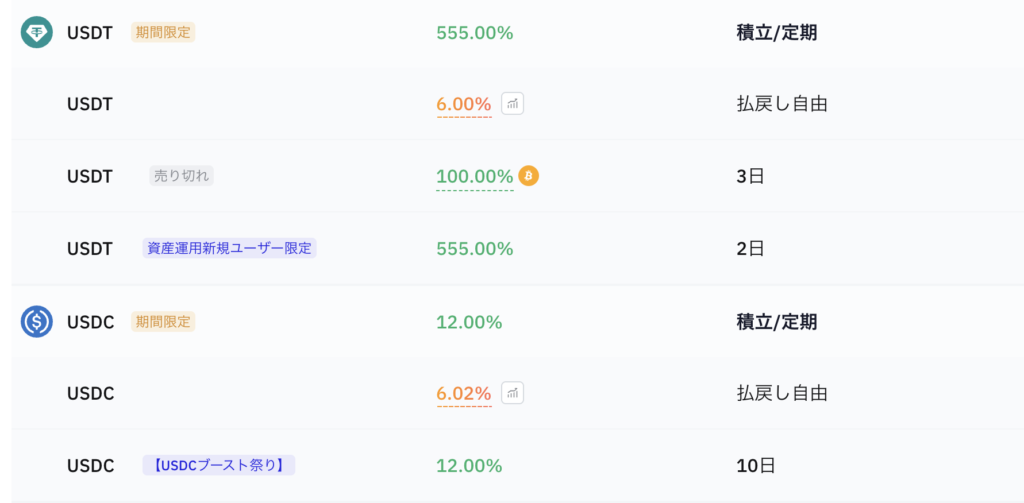
Task: Click the underlined 6.02% USDC rate
Action: click(x=463, y=394)
